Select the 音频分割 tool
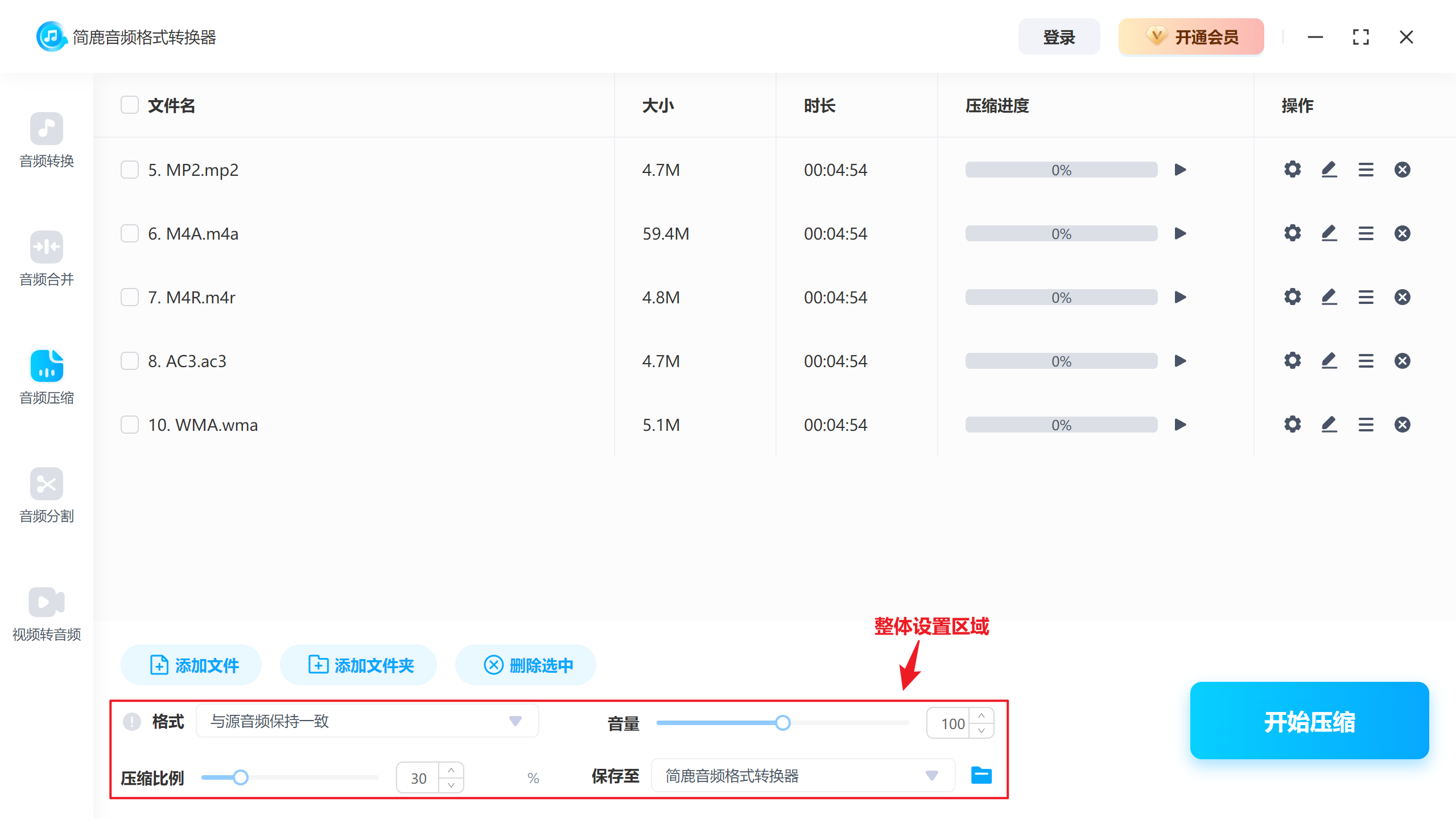Screen dimensions: 1456x819 click(47, 496)
